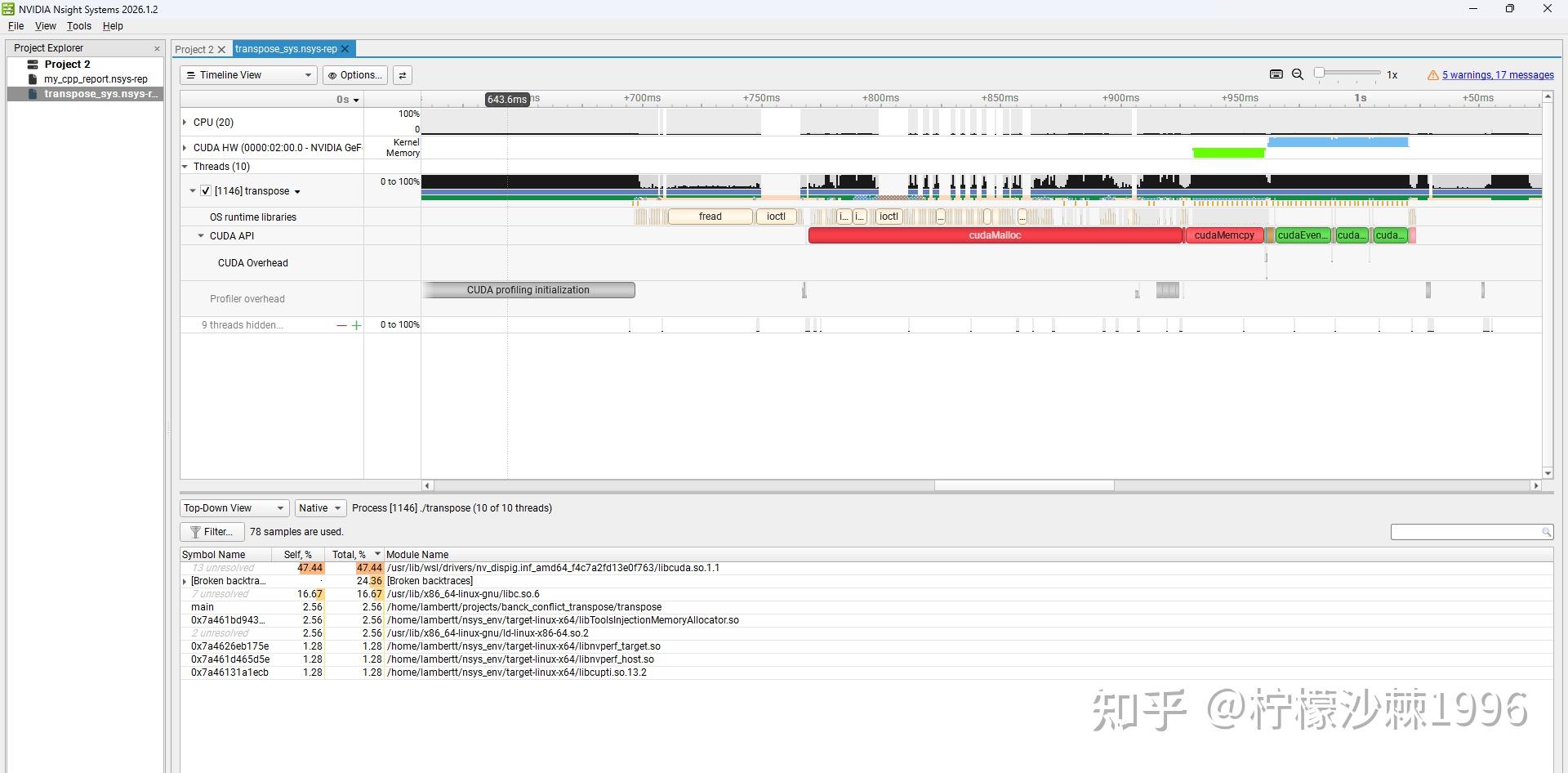
Task: Open the 5 warnings, 17 messages link
Action: 1498,75
